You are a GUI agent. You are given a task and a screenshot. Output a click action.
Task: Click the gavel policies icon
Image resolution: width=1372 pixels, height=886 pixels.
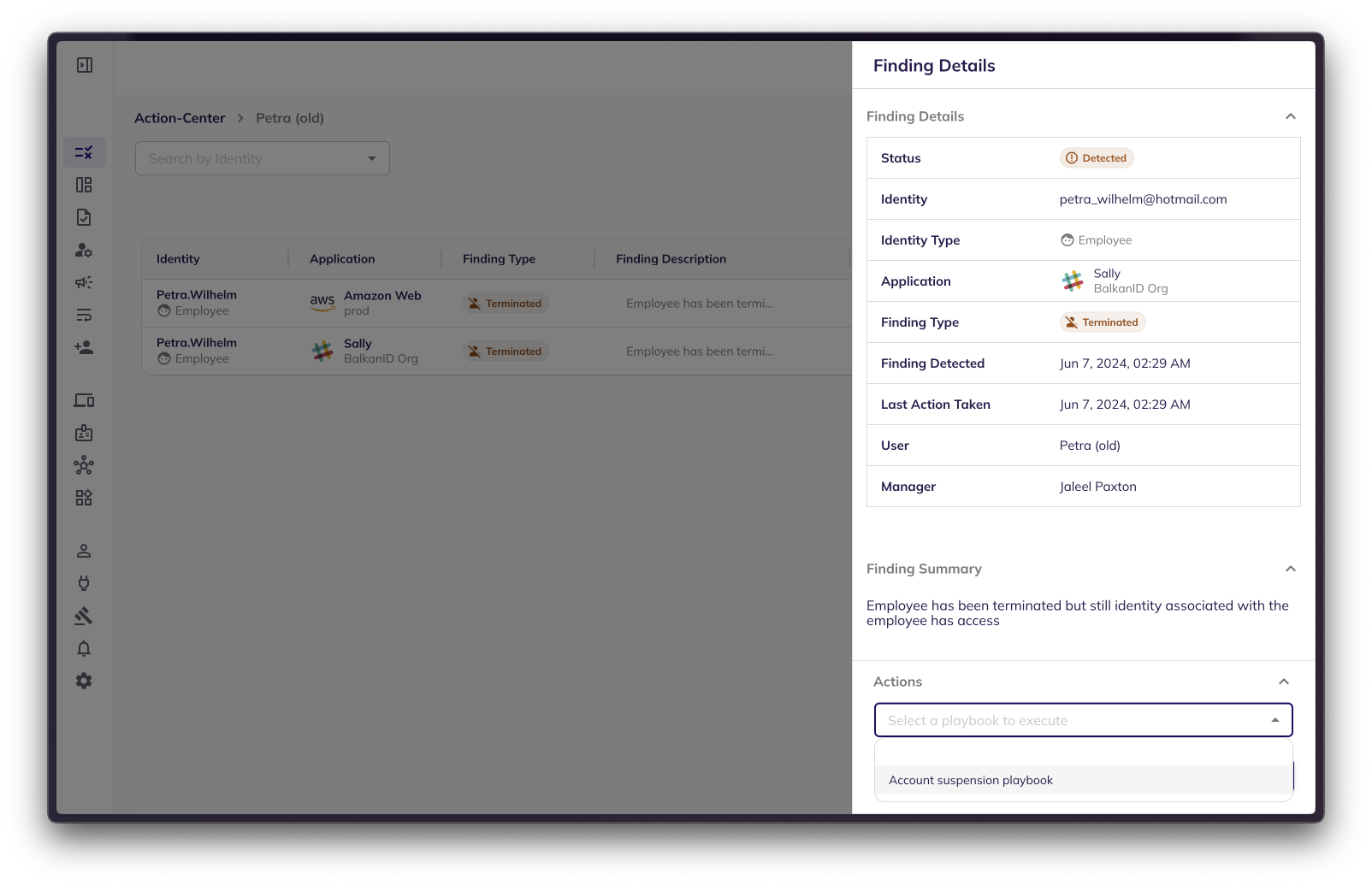pyautogui.click(x=84, y=616)
